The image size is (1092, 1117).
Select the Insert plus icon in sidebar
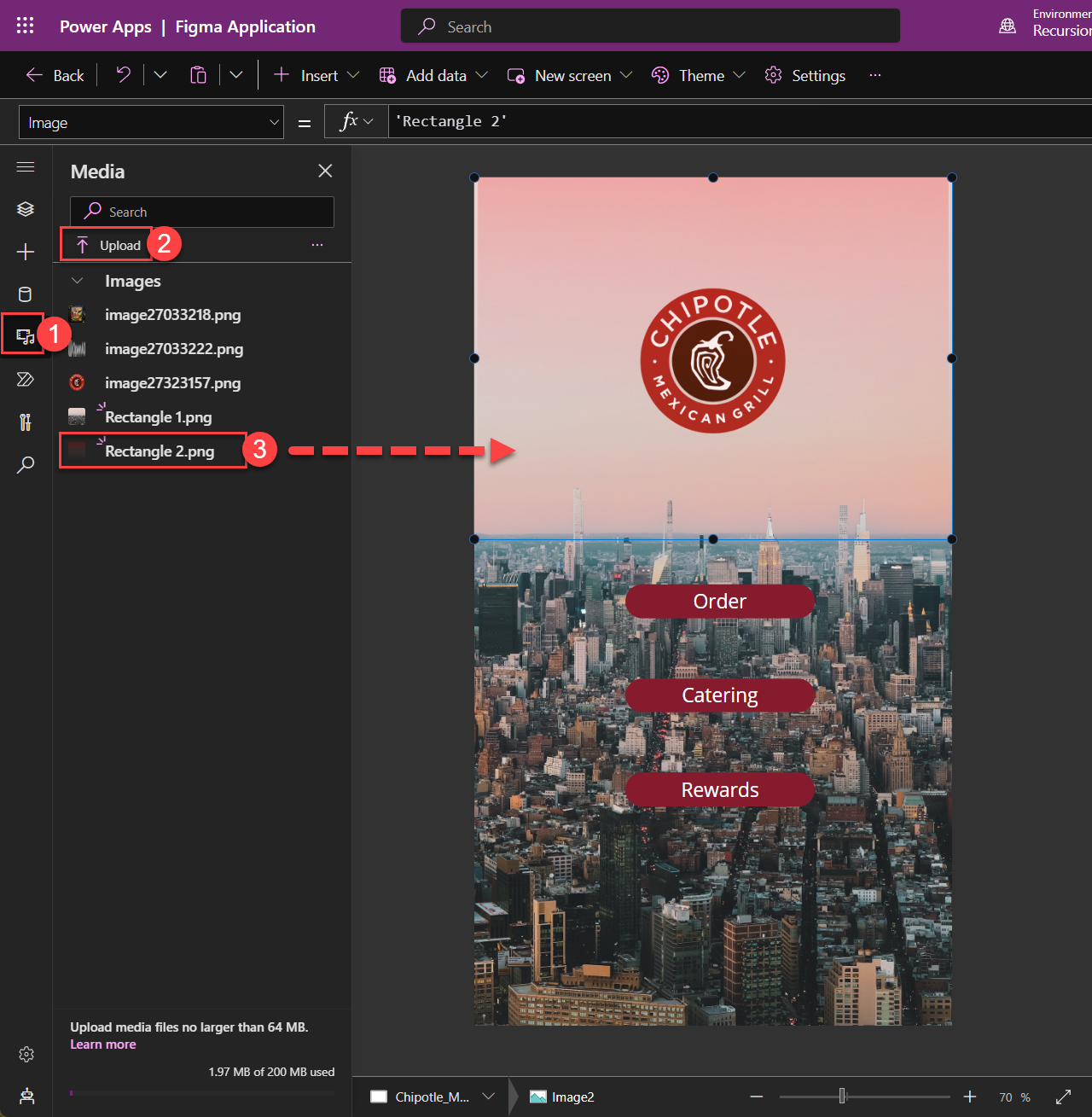click(26, 252)
